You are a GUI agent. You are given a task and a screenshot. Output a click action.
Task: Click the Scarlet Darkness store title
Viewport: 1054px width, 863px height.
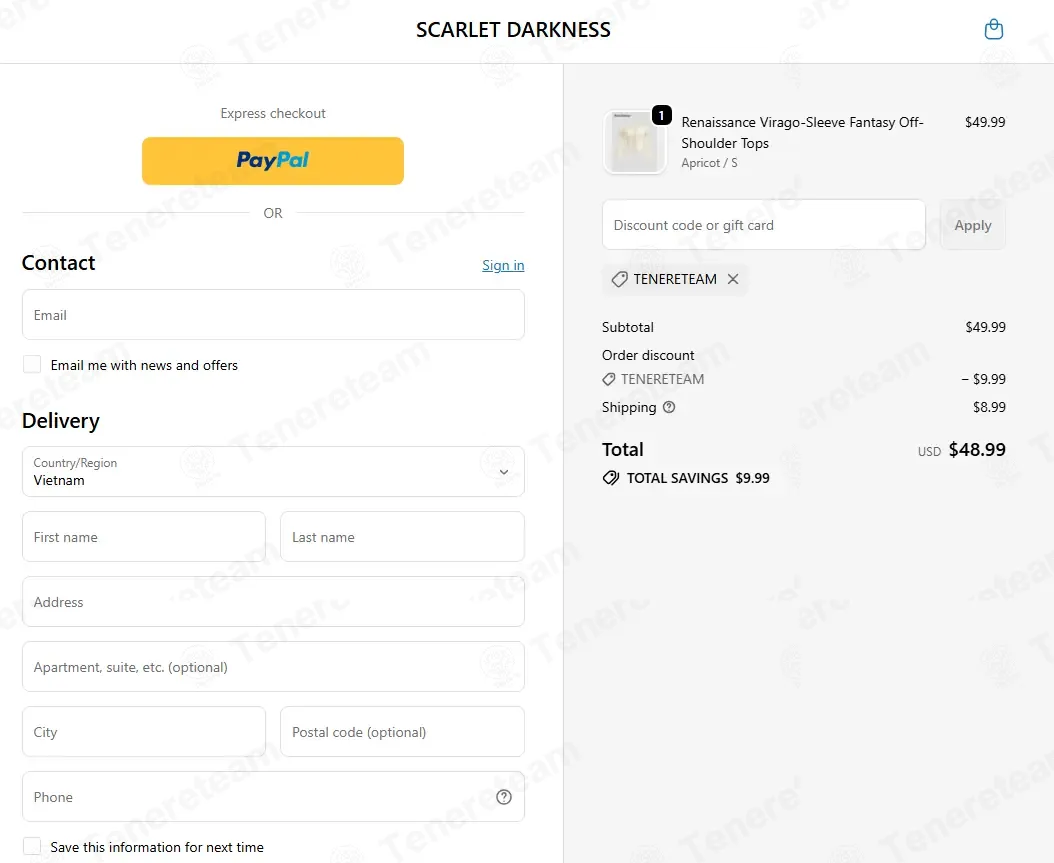click(513, 30)
